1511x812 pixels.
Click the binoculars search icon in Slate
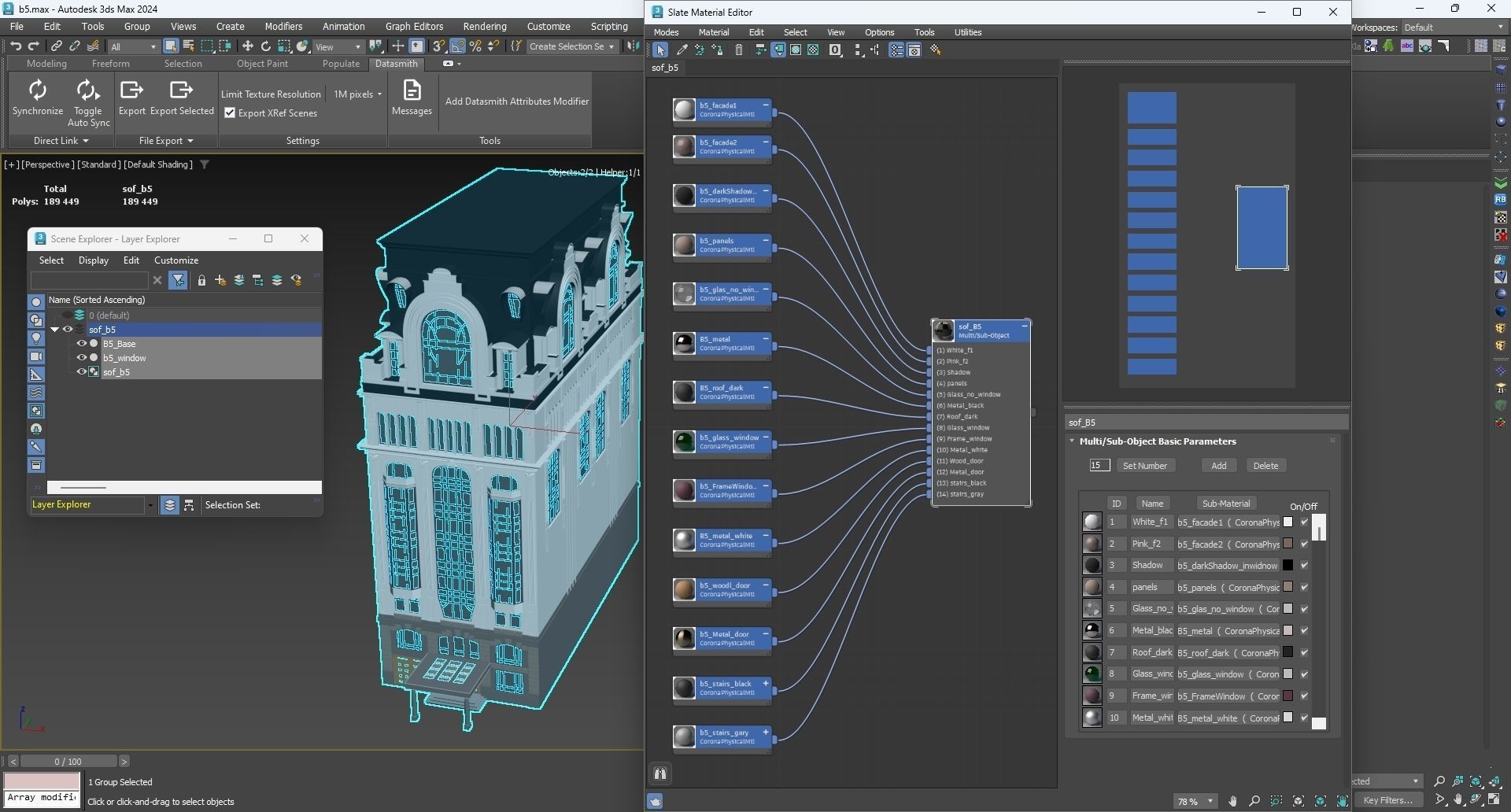tap(660, 773)
